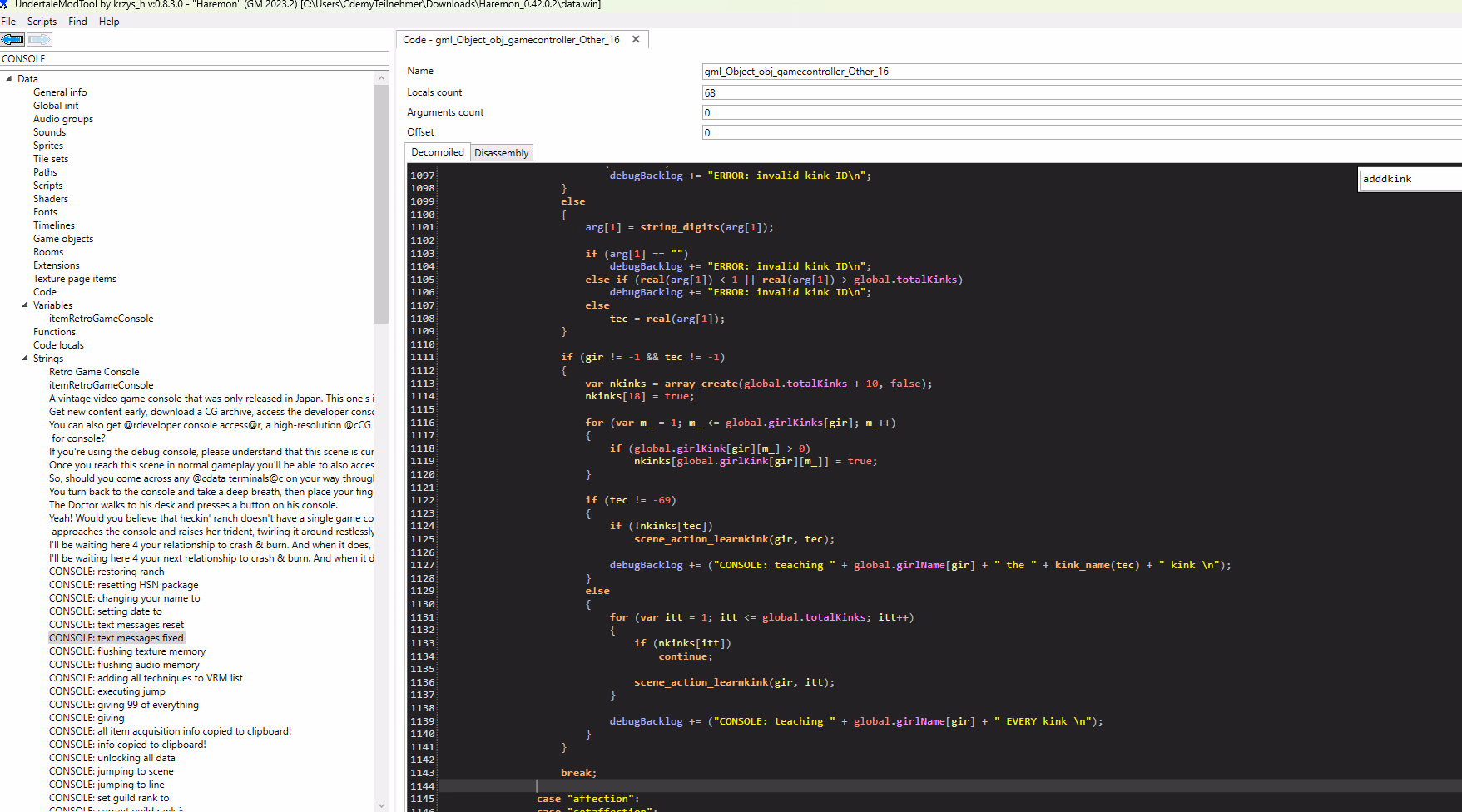Select Texture page items in the tree
This screenshot has height=812, width=1462.
point(75,279)
